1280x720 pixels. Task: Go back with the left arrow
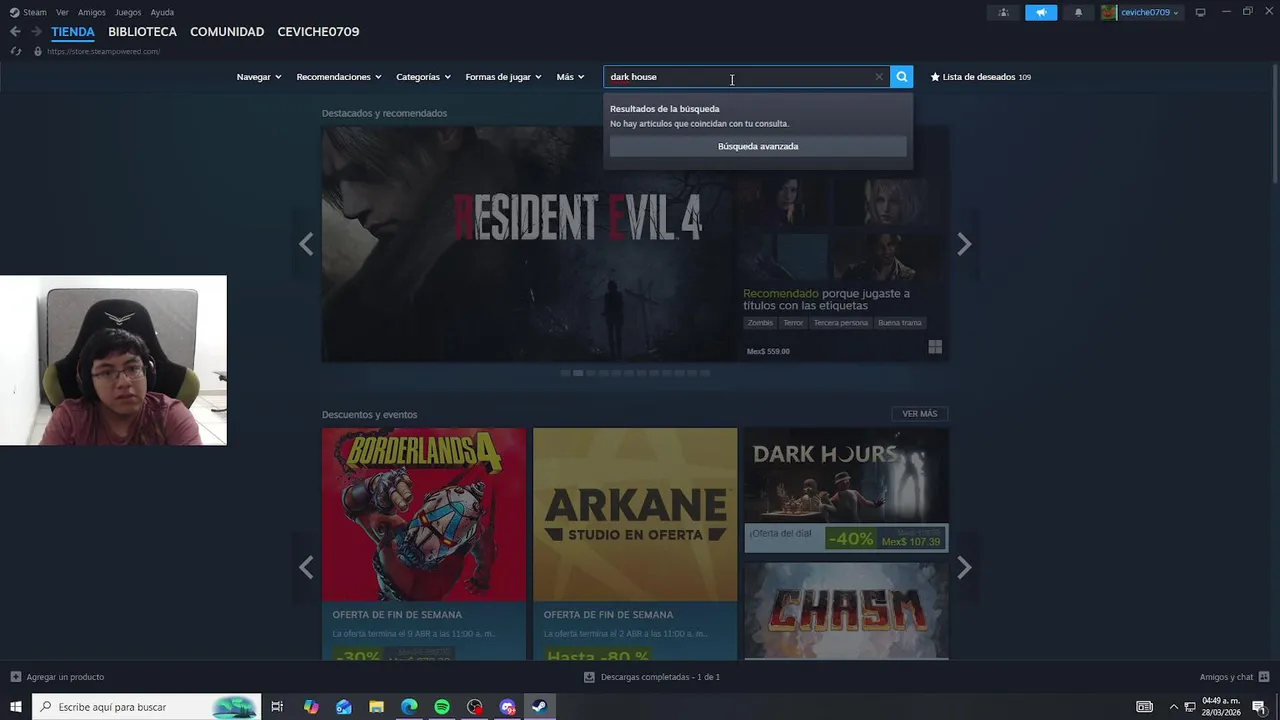click(x=15, y=32)
